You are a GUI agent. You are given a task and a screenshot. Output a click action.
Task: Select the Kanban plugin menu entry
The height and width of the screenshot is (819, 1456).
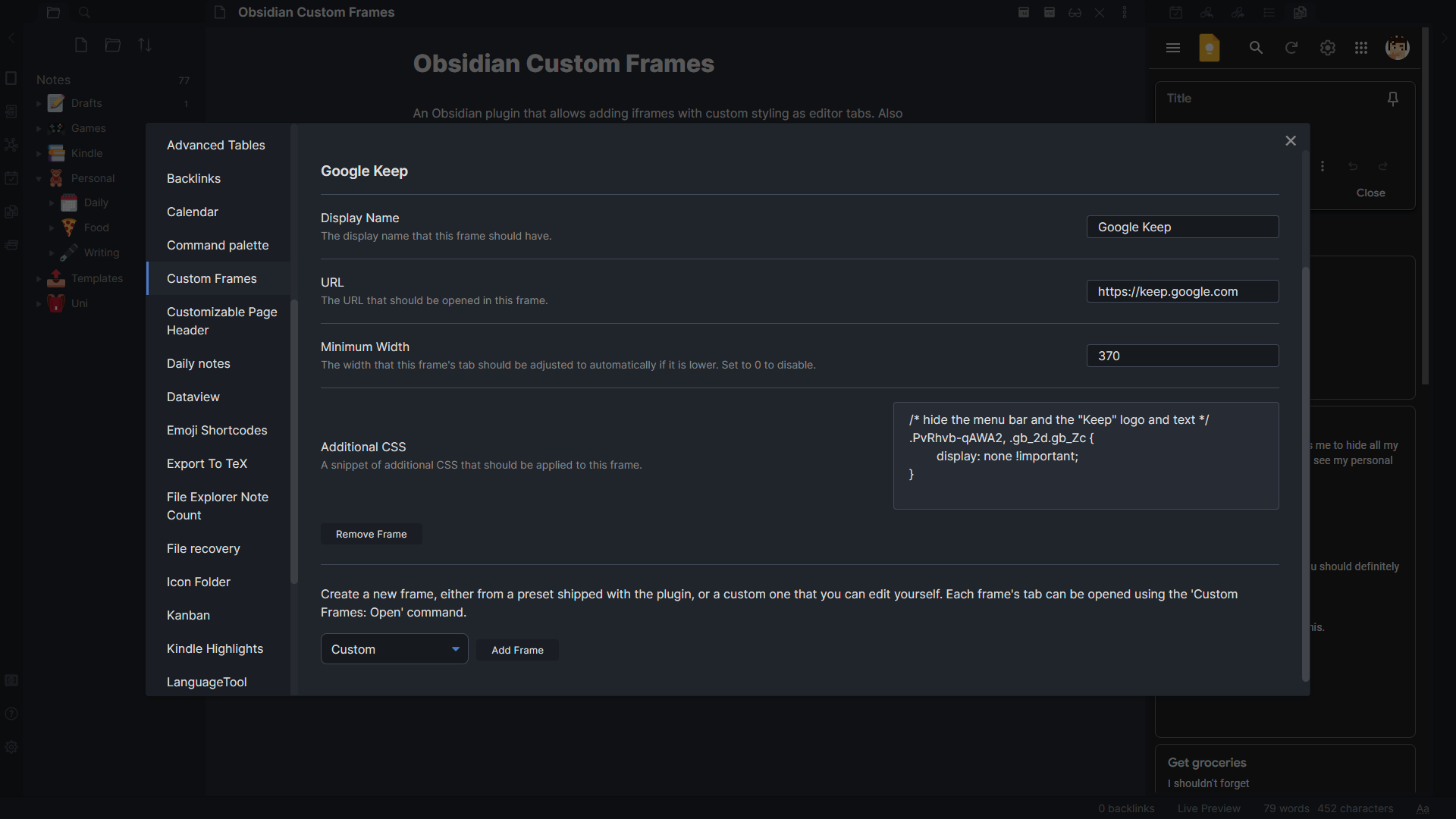pos(188,615)
